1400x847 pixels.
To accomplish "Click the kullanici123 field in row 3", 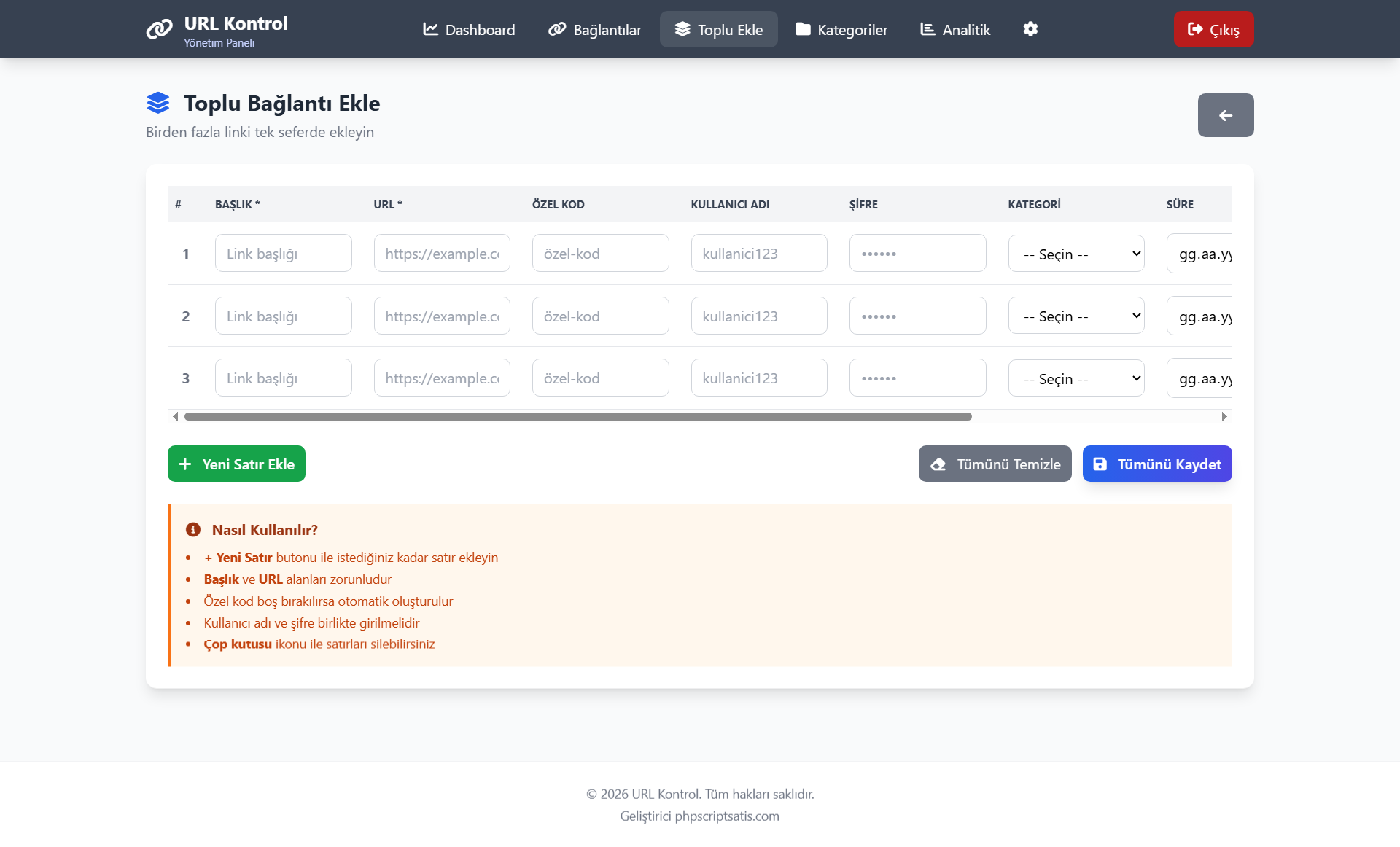I will [759, 378].
